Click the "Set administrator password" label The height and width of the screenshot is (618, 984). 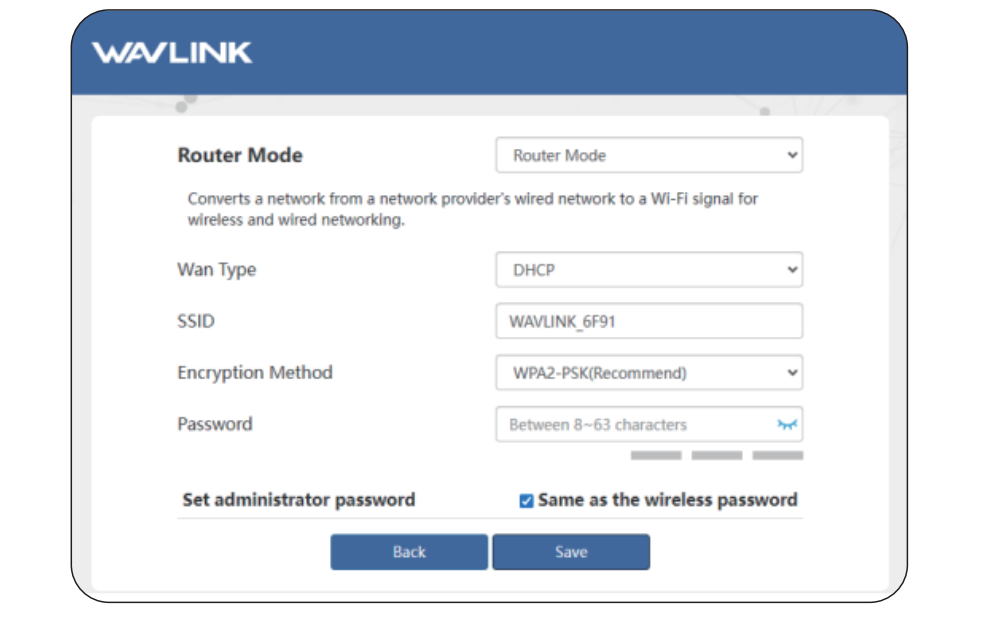(298, 500)
